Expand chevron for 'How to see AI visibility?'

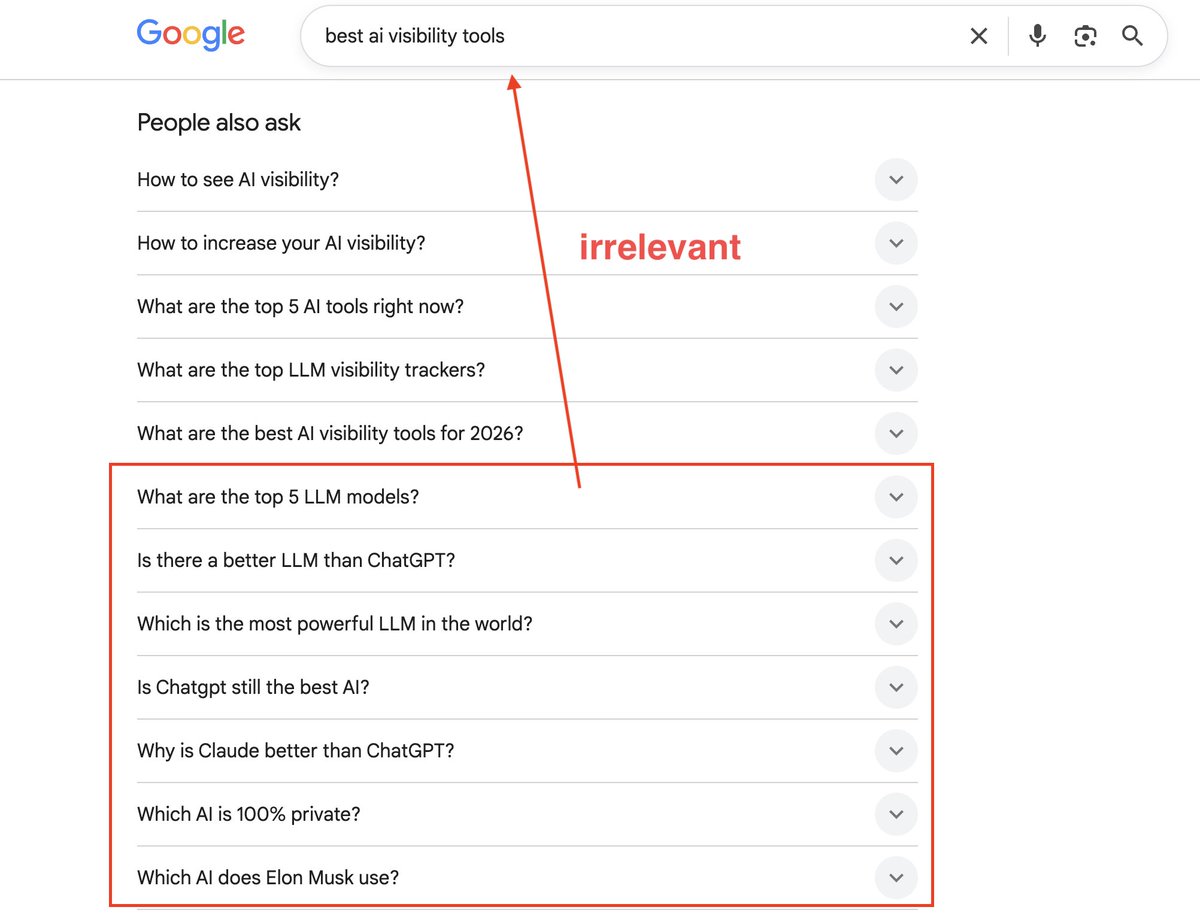click(x=896, y=180)
